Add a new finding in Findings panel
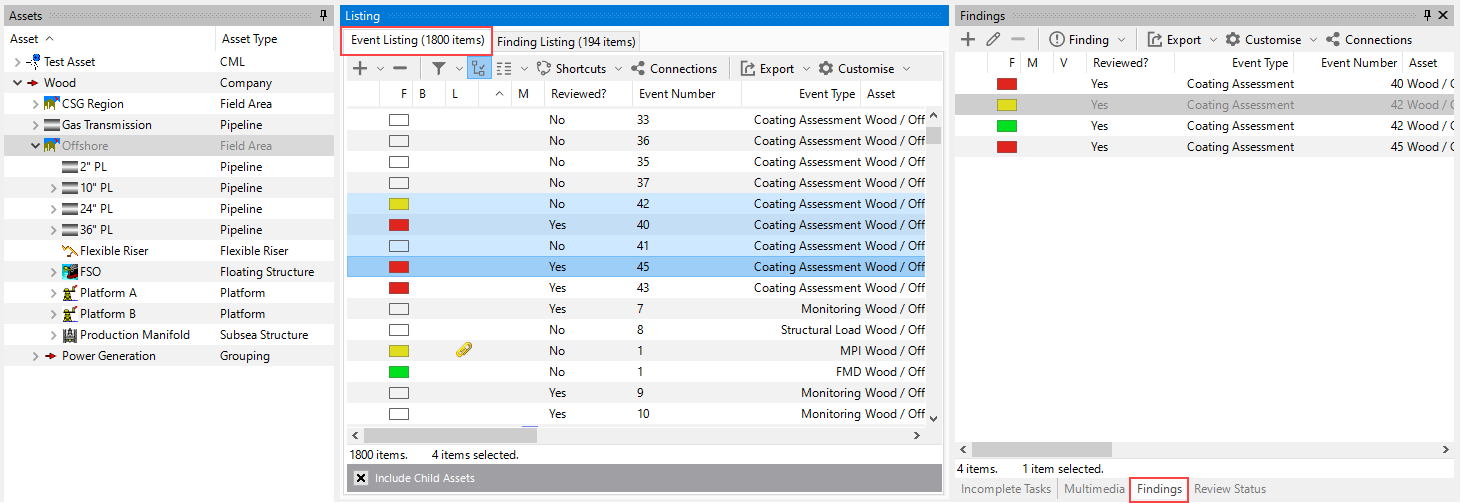 click(968, 40)
